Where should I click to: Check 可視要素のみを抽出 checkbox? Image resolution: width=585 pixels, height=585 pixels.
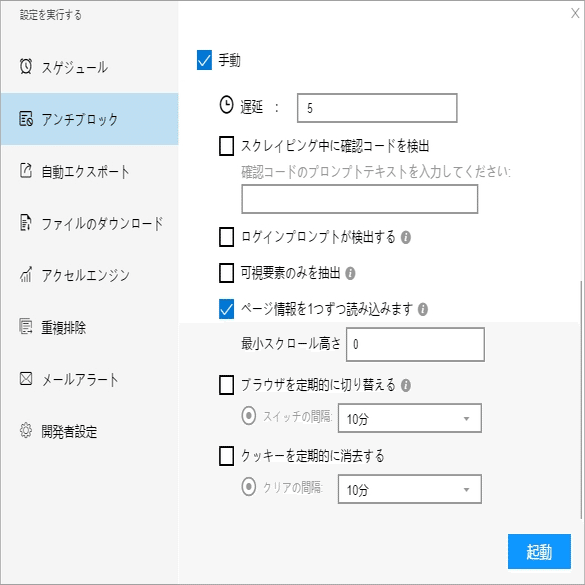tap(226, 273)
